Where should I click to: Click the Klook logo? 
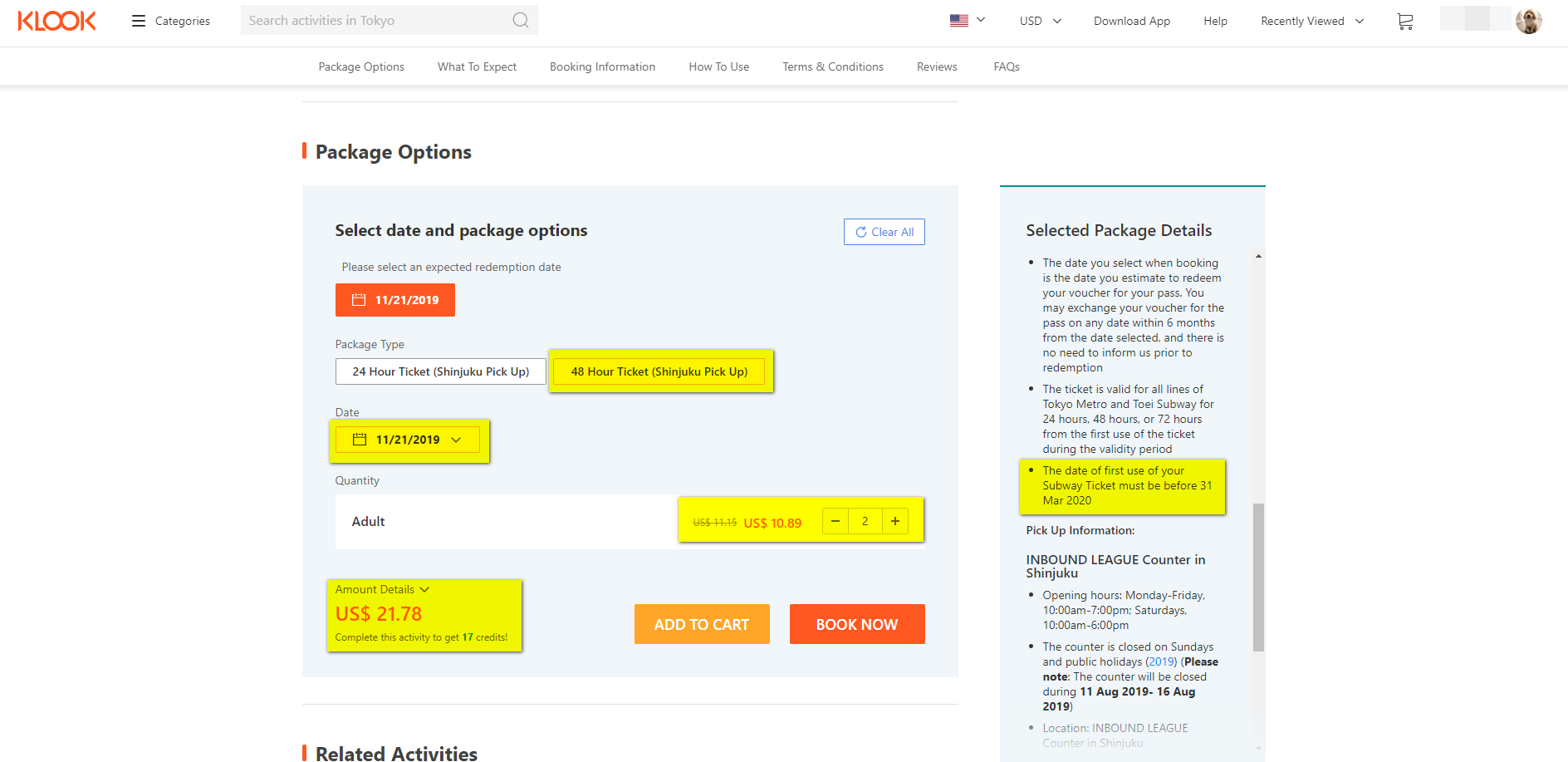tap(56, 21)
